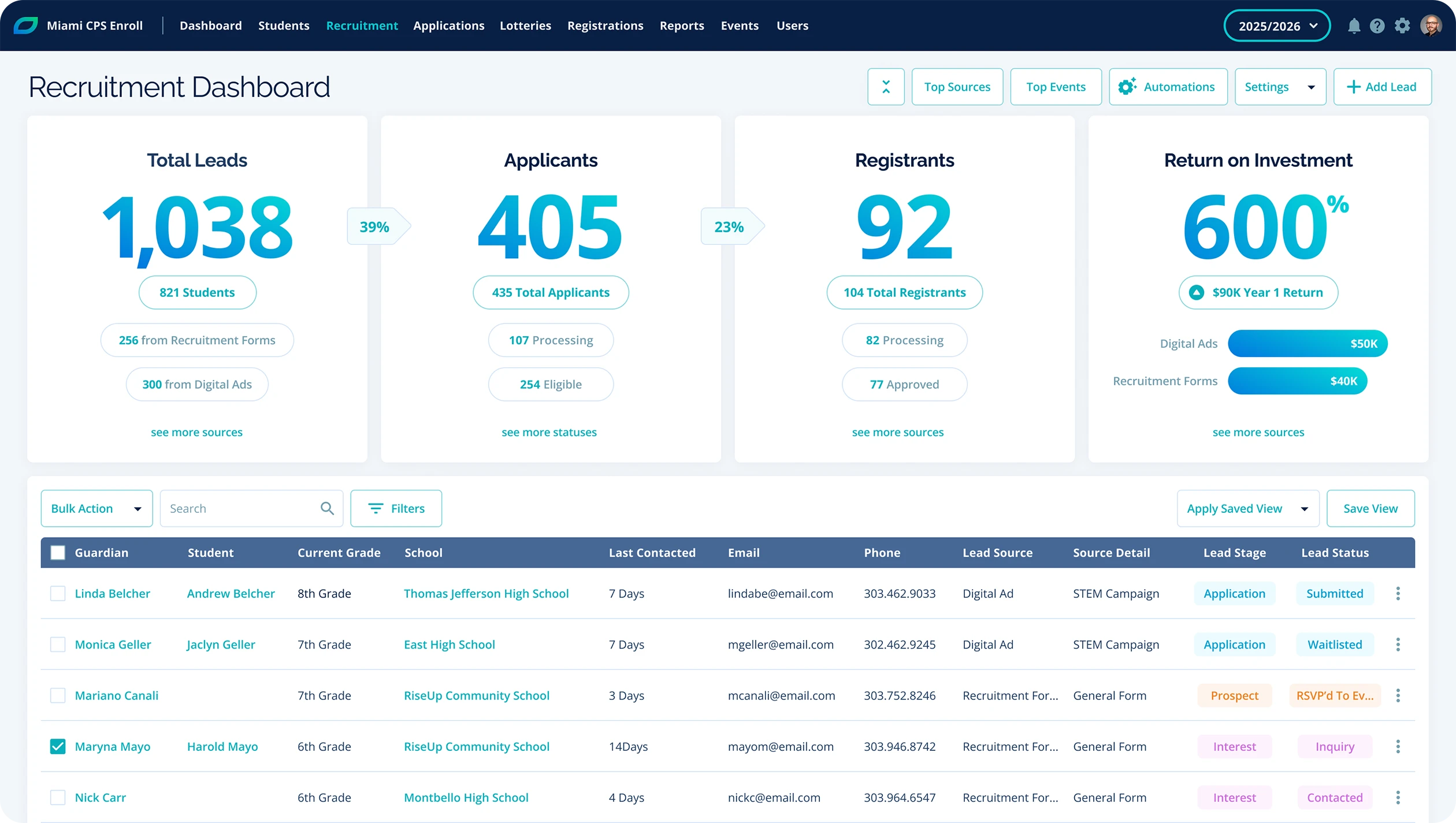Open the help question mark icon
This screenshot has width=1456, height=823.
[x=1377, y=26]
